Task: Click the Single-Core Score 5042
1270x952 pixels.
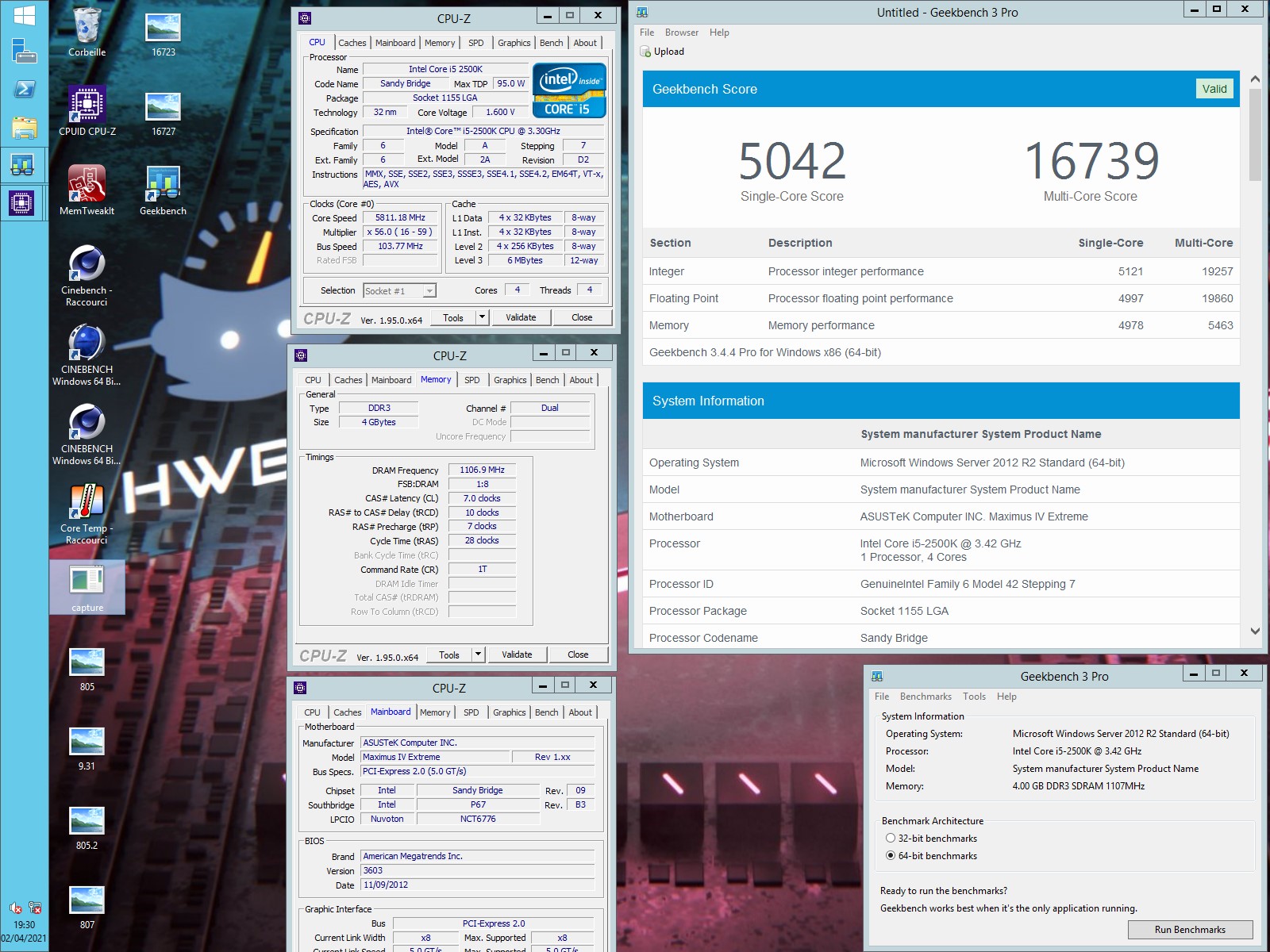Action: pyautogui.click(x=792, y=161)
